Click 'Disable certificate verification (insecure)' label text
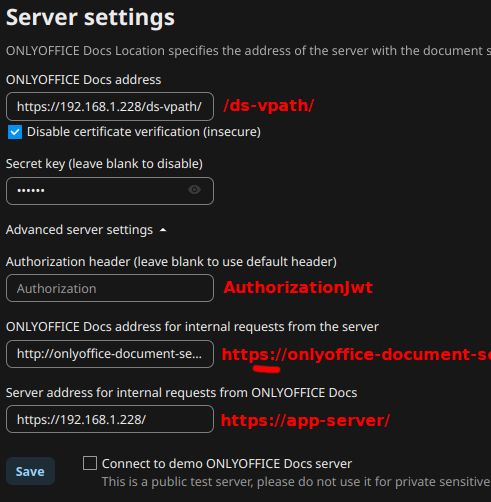Screen dimensions: 491x502 coord(144,132)
